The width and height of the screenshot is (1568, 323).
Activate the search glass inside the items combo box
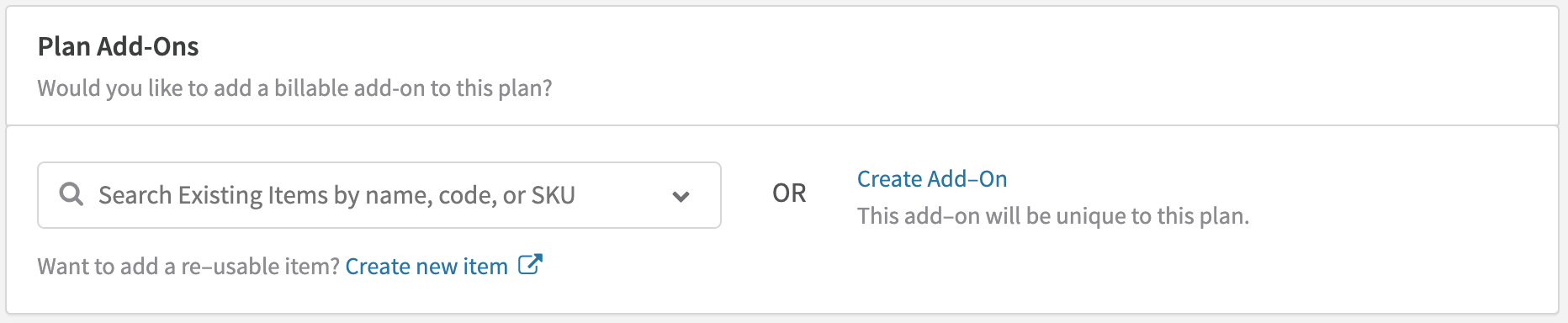72,194
